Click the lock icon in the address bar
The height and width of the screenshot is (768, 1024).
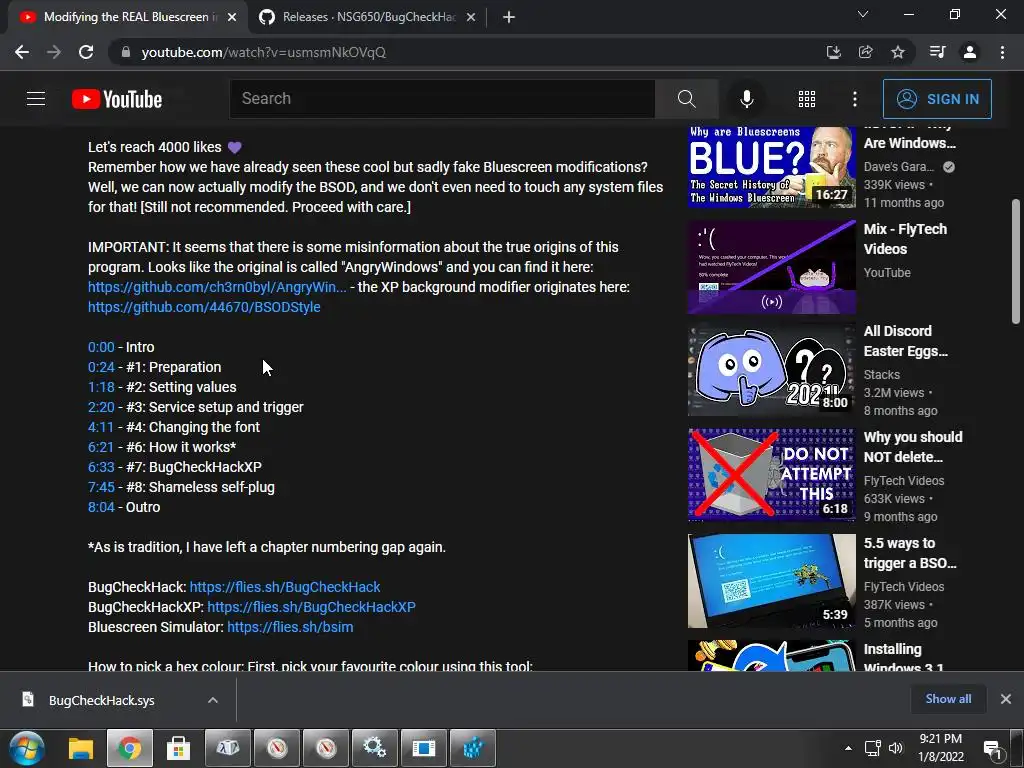pos(126,52)
